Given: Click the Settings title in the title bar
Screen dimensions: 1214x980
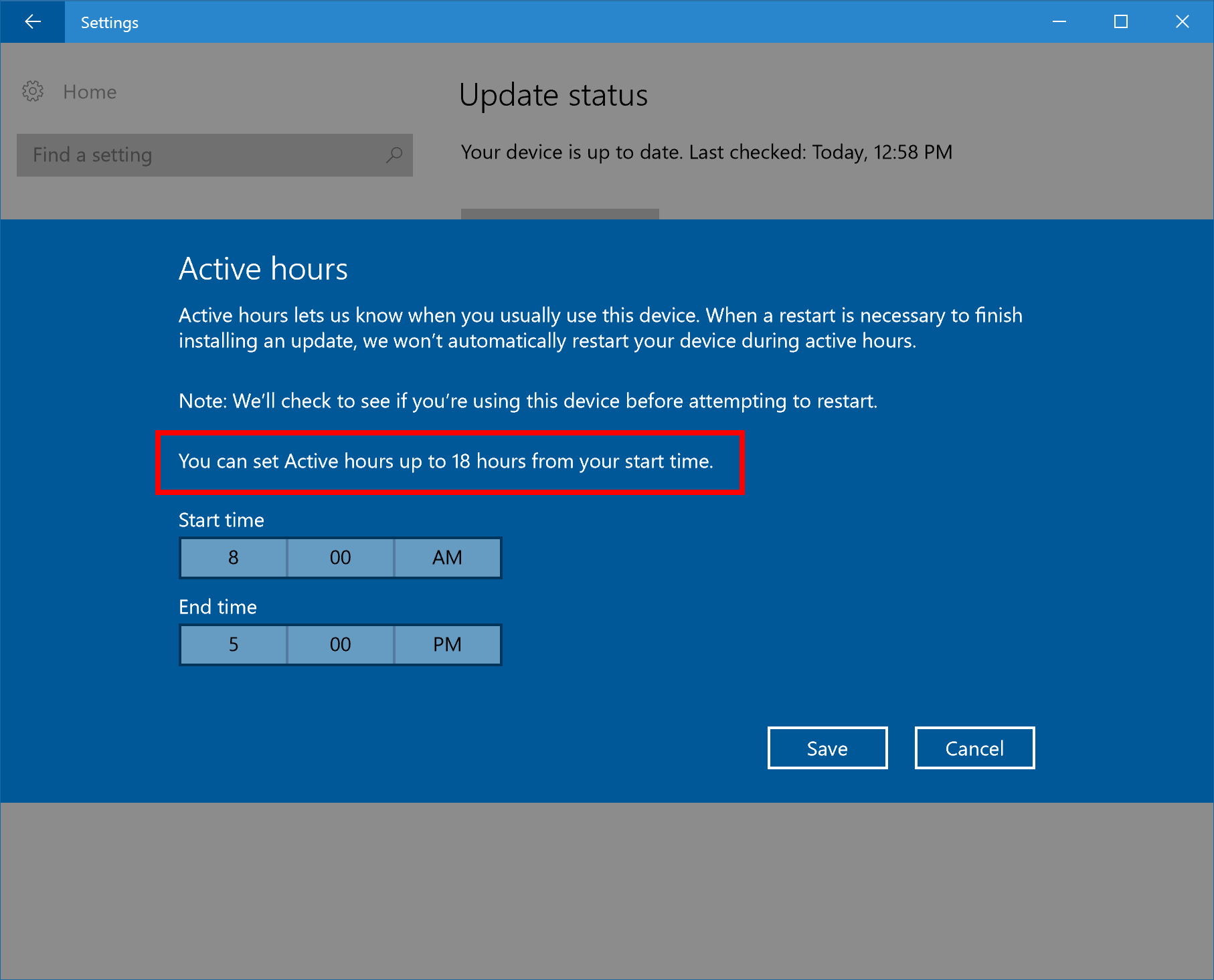Looking at the screenshot, I should click(x=110, y=23).
